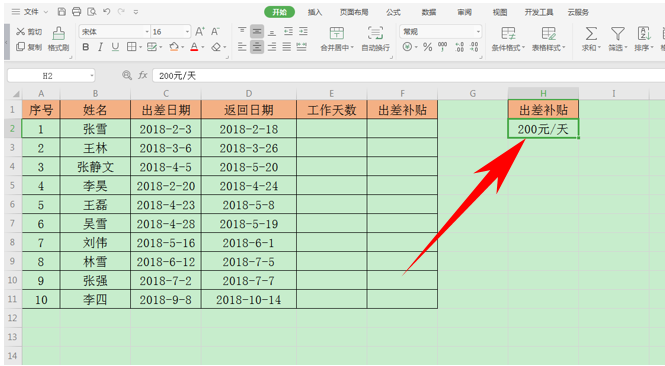Viewport: 665px width, 366px height.
Task: Toggle center horizontal alignment
Action: [x=257, y=47]
